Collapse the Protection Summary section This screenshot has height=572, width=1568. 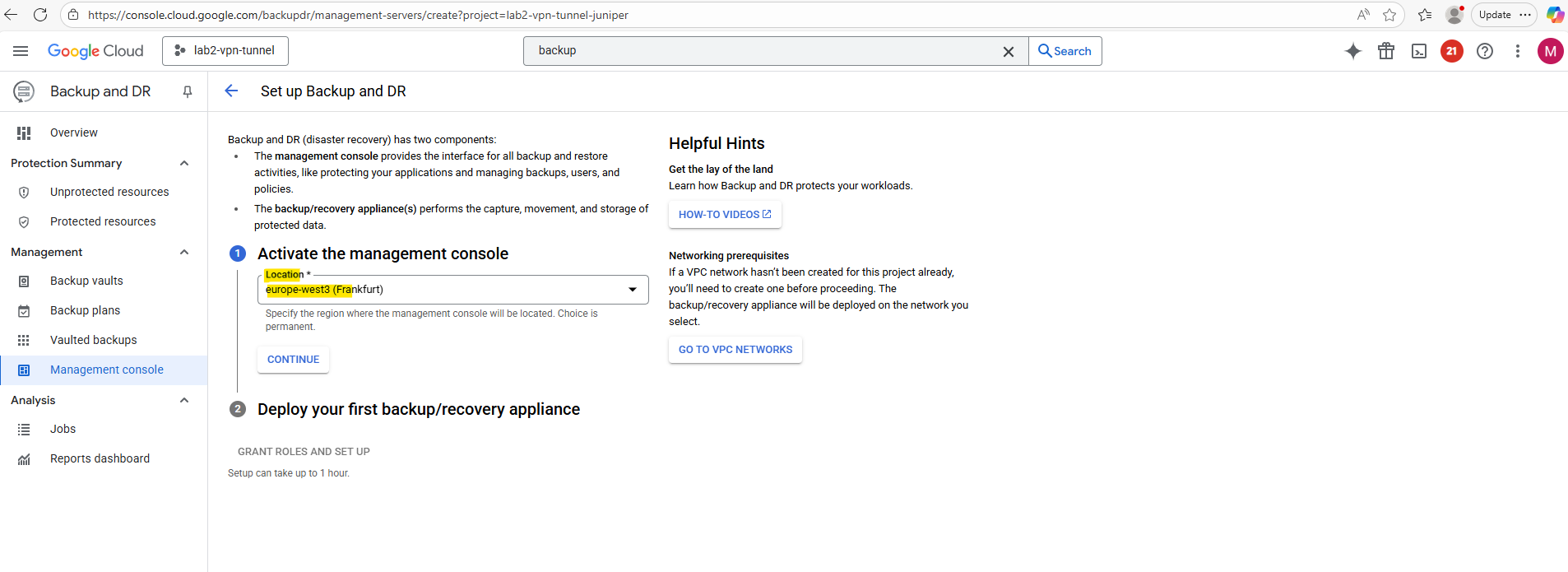pyautogui.click(x=184, y=163)
